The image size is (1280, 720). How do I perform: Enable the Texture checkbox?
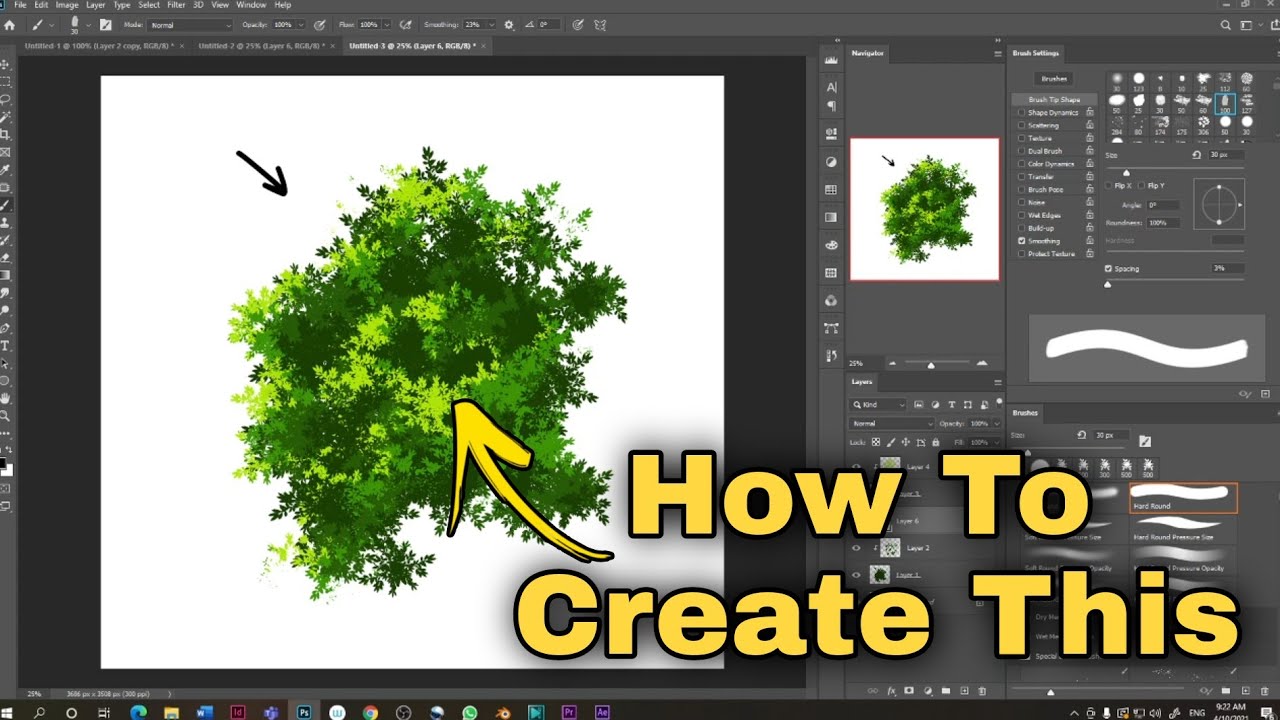tap(1021, 138)
